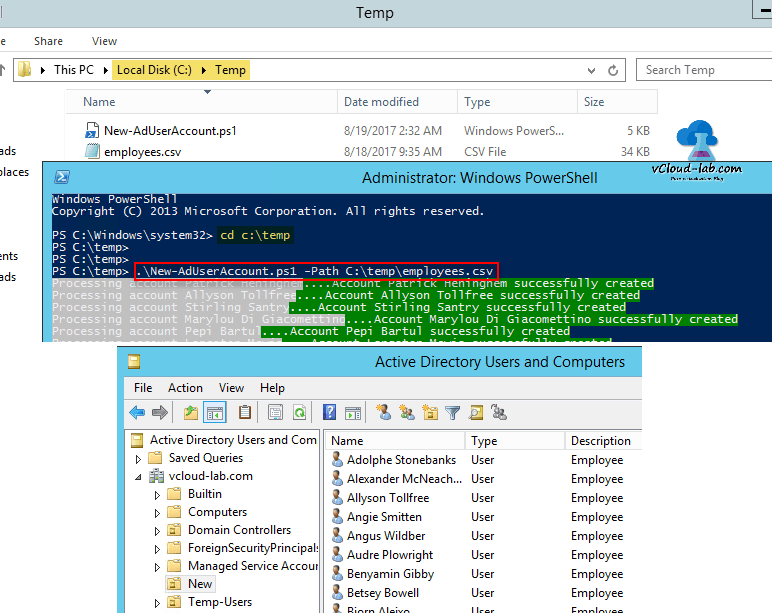Open filter options via funnel icon
Image resolution: width=772 pixels, height=613 pixels.
click(x=452, y=412)
